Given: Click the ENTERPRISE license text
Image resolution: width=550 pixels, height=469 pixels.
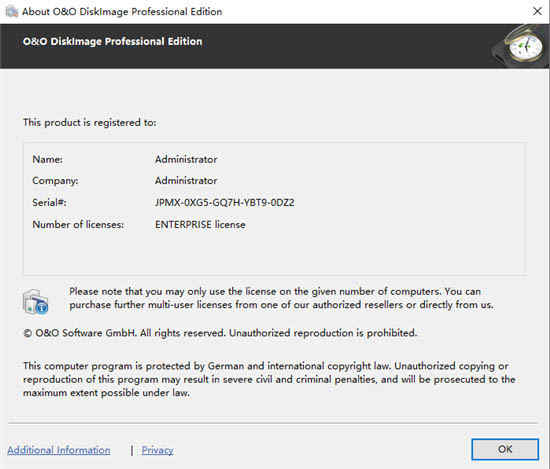Looking at the screenshot, I should click(x=200, y=225).
